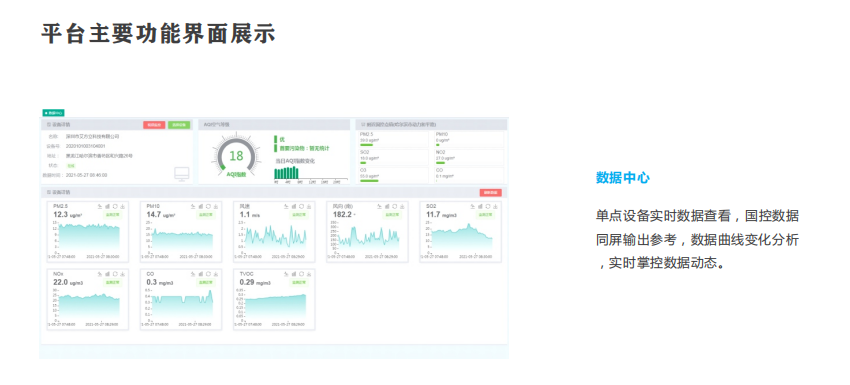Switch TVOC chart to bar view
The height and width of the screenshot is (385, 850).
(293, 274)
